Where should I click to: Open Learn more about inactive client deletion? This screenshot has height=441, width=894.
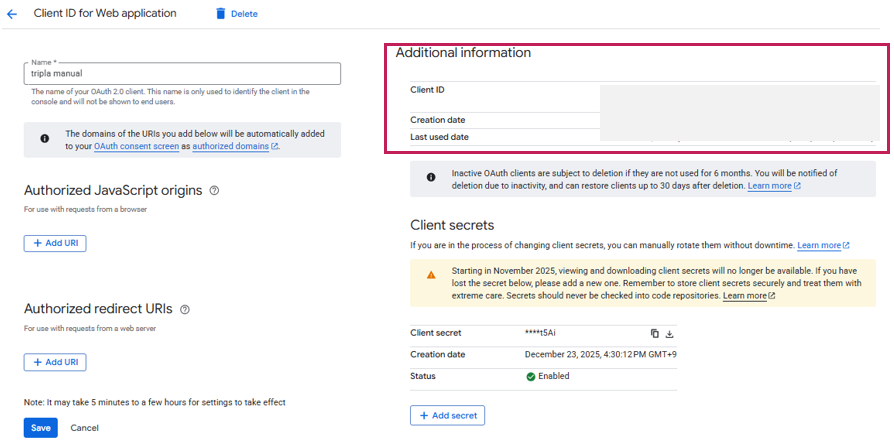[773, 186]
